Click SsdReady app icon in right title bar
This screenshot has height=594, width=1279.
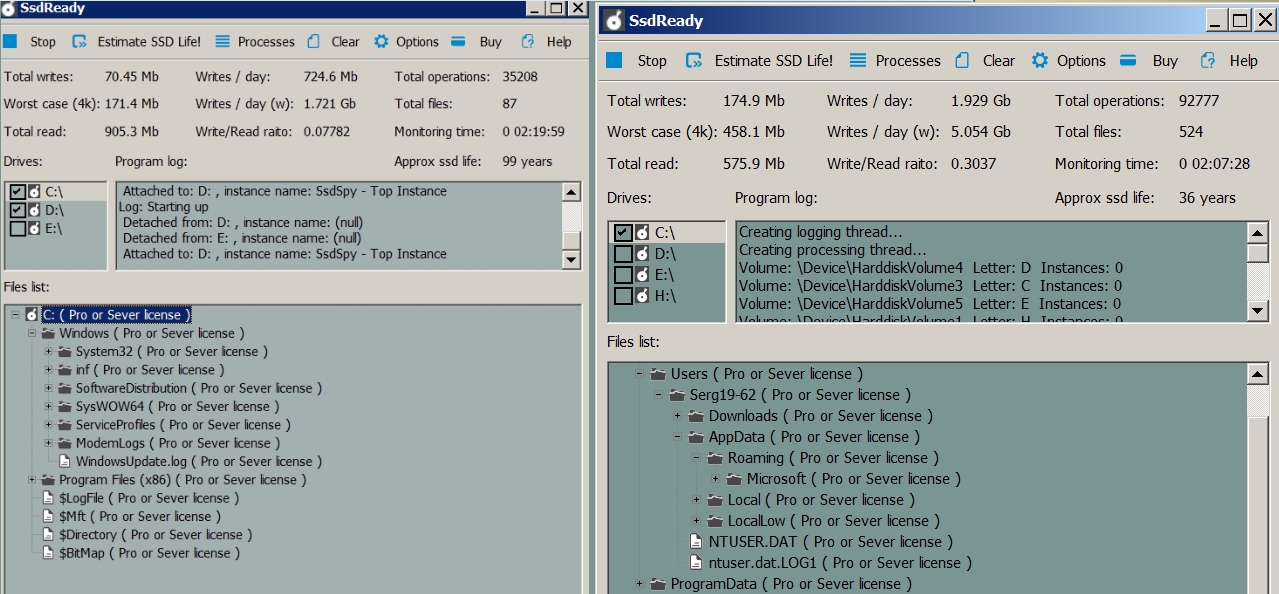tap(613, 21)
